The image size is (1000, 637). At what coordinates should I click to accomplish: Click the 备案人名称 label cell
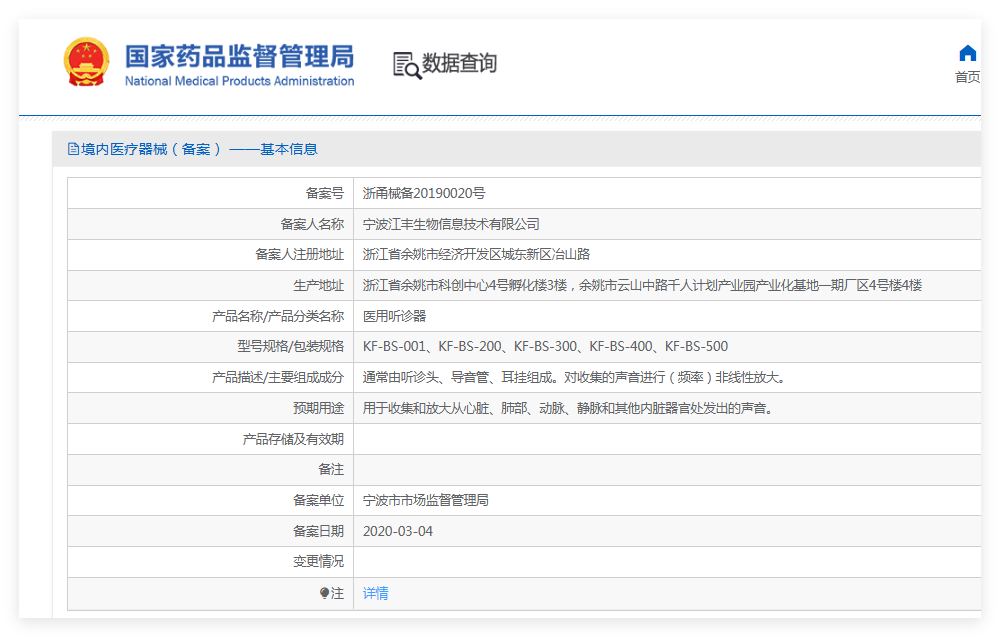210,224
